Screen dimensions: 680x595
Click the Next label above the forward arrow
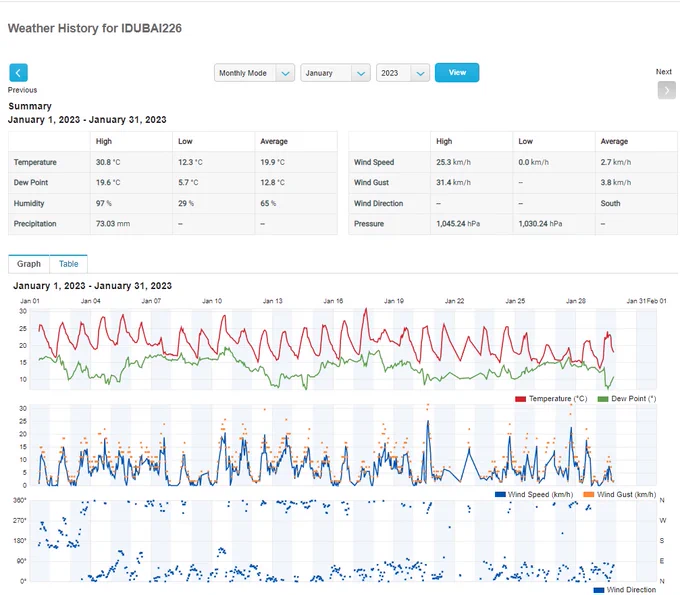coord(664,72)
